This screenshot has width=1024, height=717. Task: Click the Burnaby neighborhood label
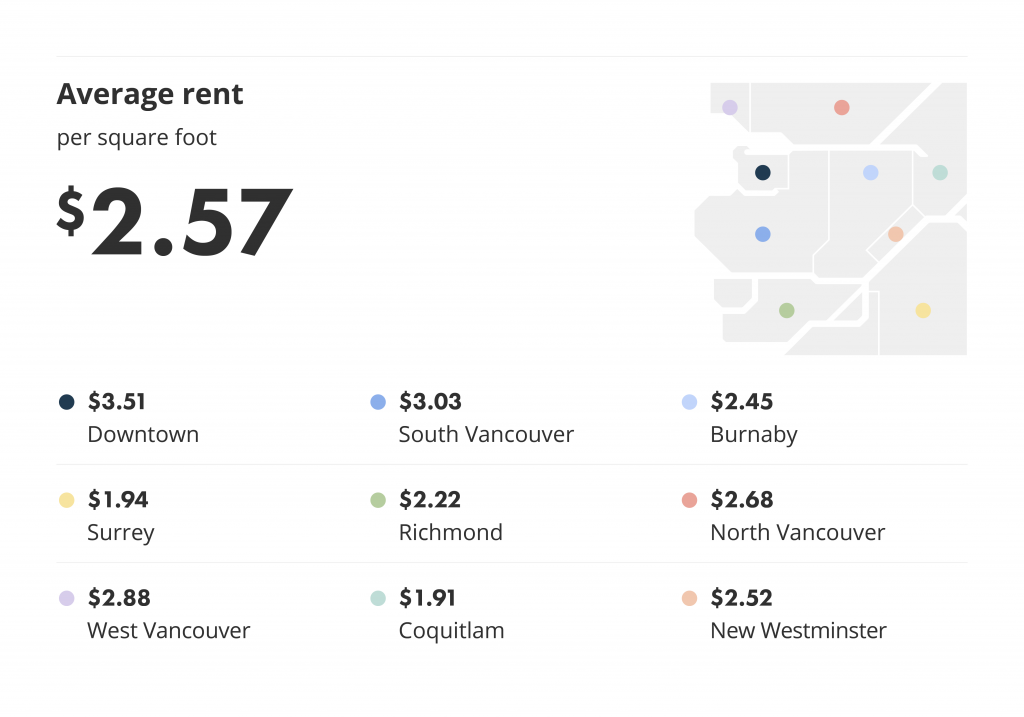[754, 435]
